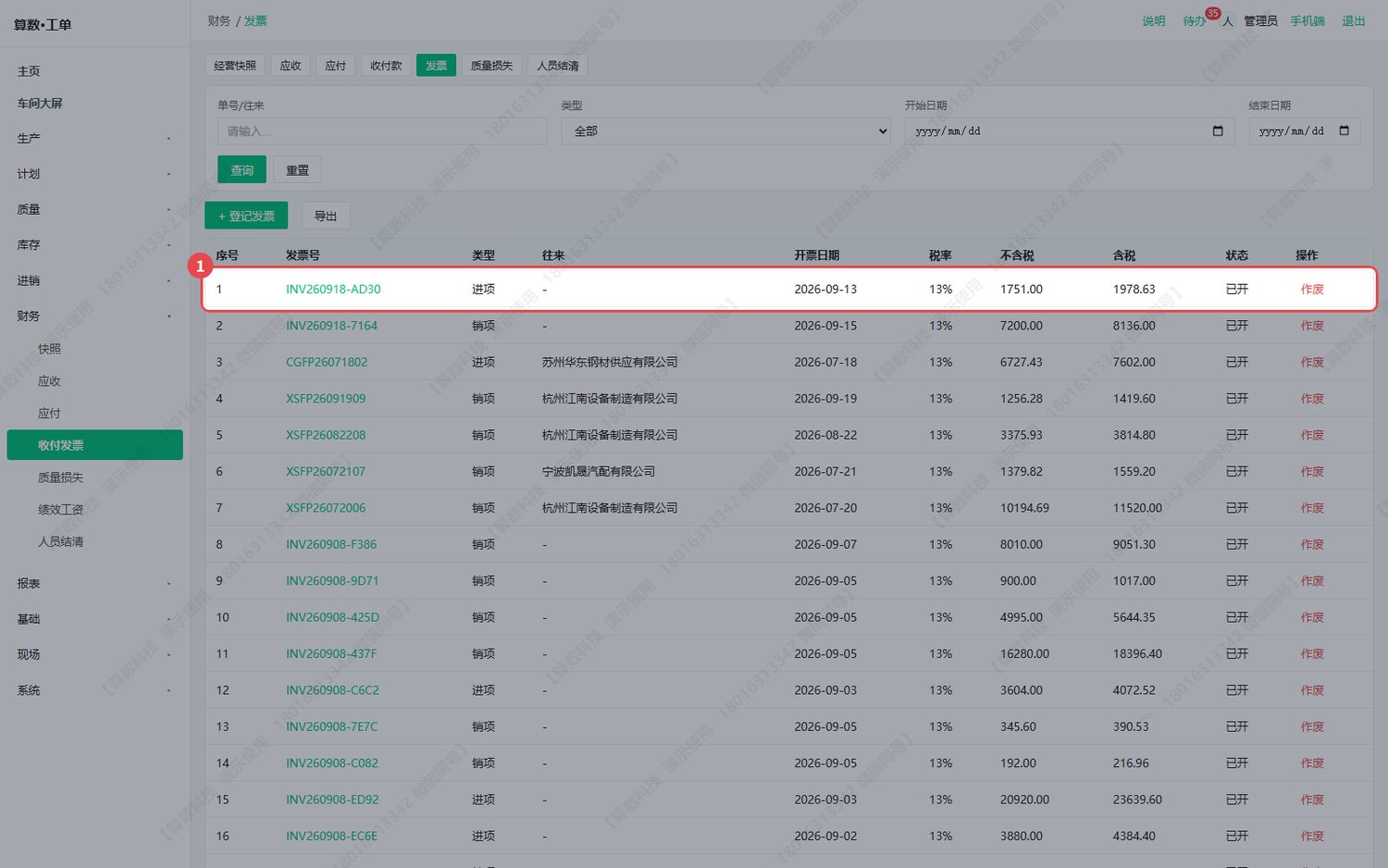1388x868 pixels.
Task: Void invoice XSFP26072107 via 作废
Action: coord(1312,472)
